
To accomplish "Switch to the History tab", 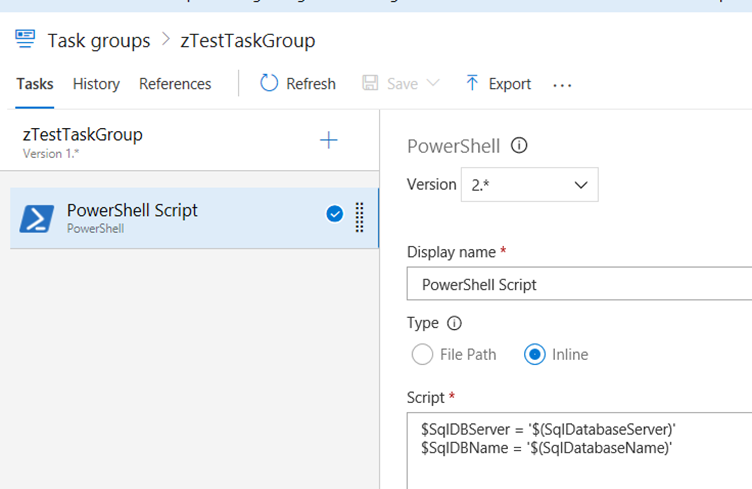I will [96, 84].
